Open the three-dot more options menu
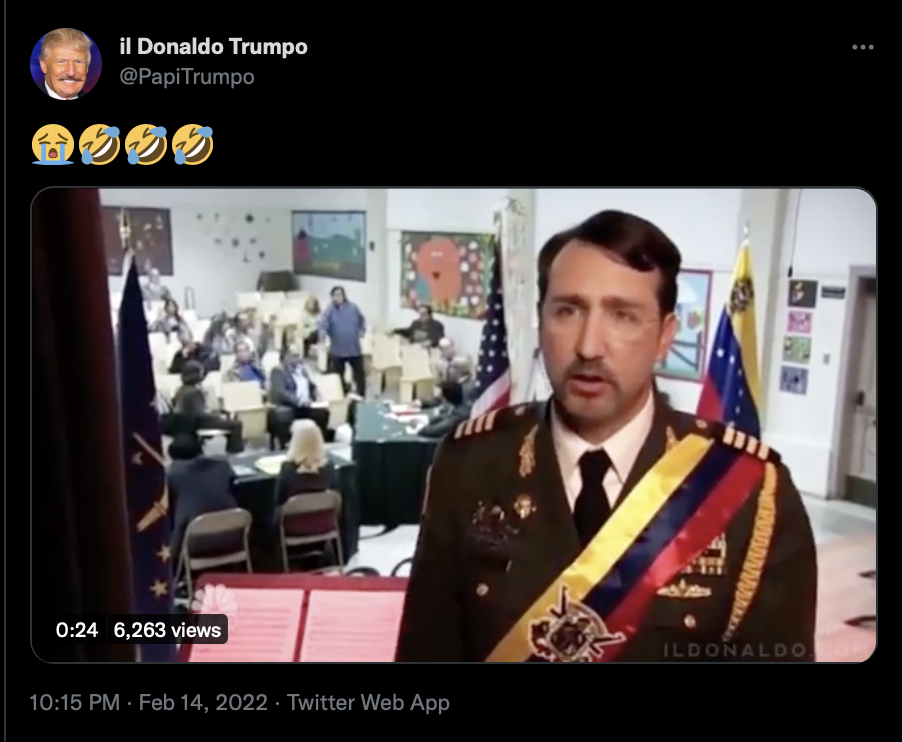The height and width of the screenshot is (742, 902). pos(862,47)
